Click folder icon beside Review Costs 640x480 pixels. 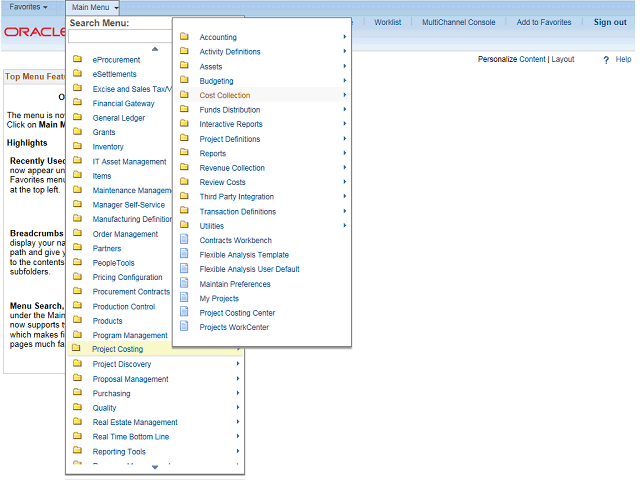pyautogui.click(x=184, y=181)
